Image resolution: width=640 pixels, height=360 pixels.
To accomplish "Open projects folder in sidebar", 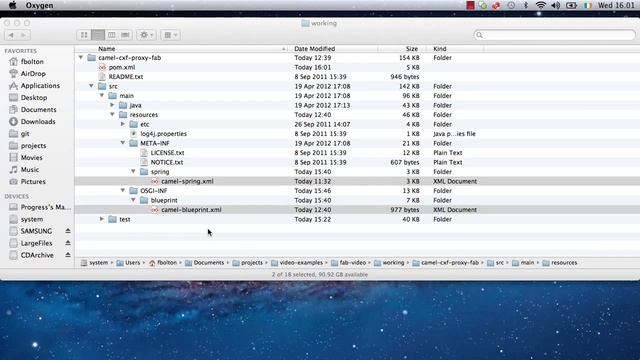I will pyautogui.click(x=33, y=145).
